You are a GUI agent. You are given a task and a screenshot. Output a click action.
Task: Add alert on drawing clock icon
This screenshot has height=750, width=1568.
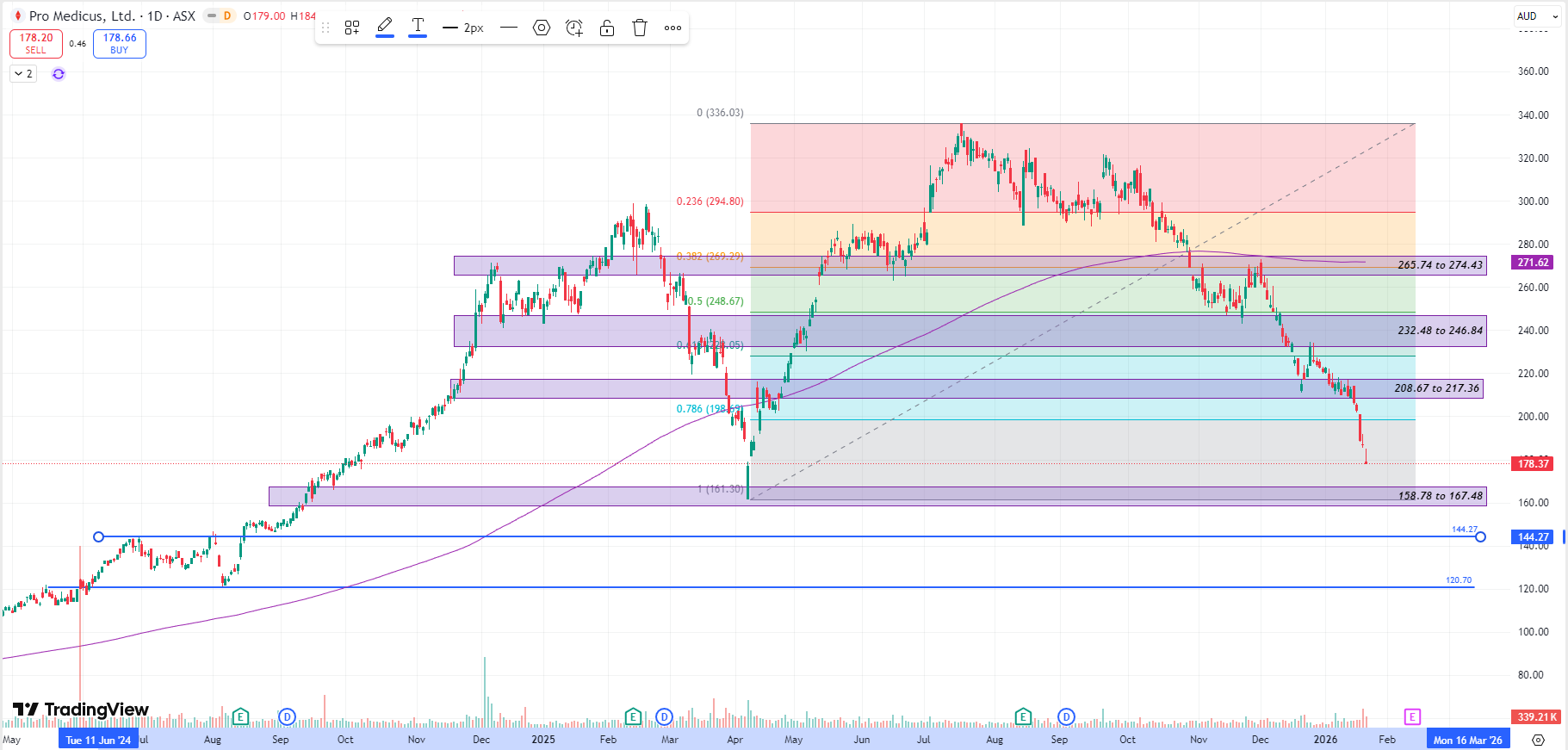(574, 28)
